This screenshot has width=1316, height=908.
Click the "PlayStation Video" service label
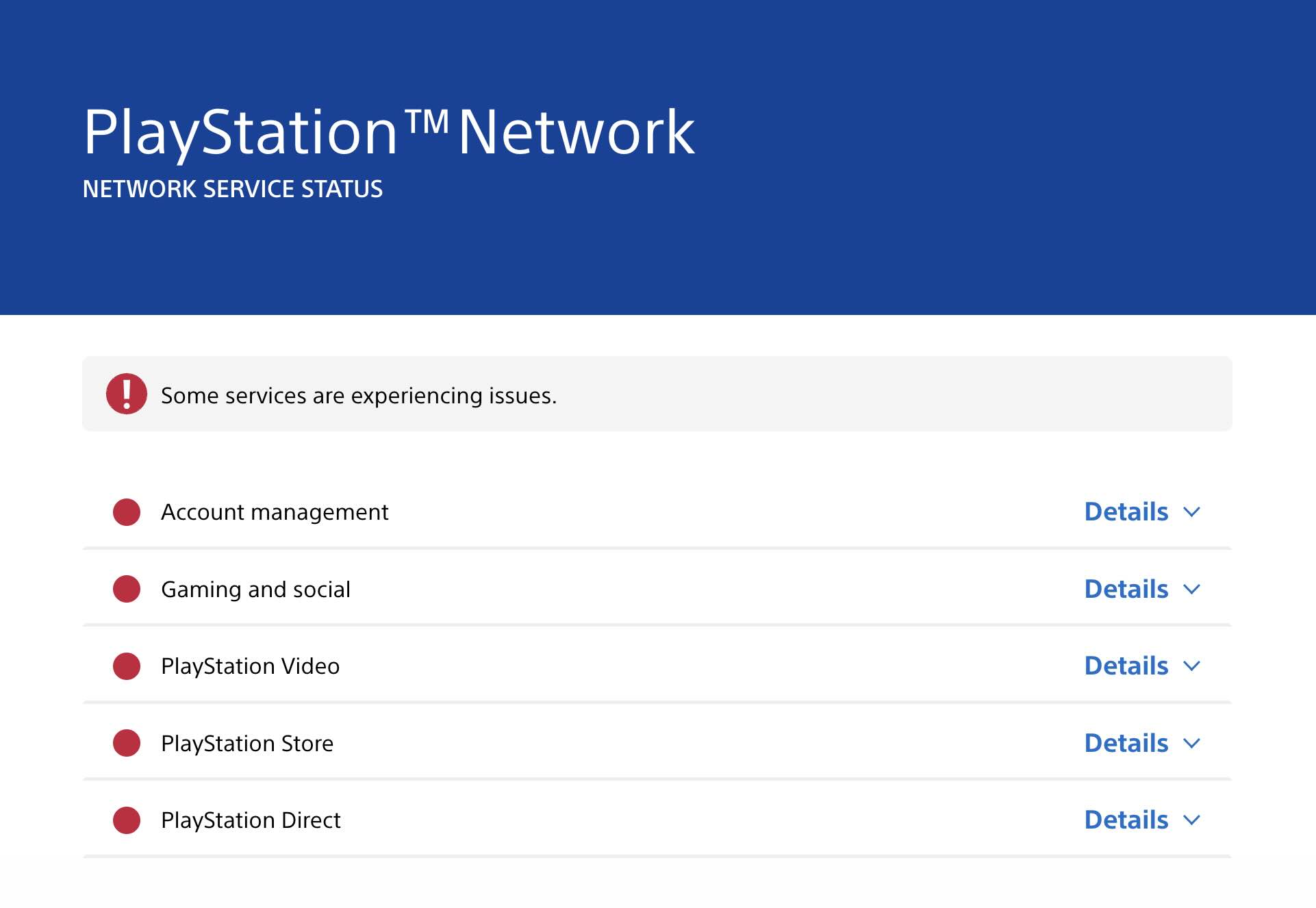250,666
